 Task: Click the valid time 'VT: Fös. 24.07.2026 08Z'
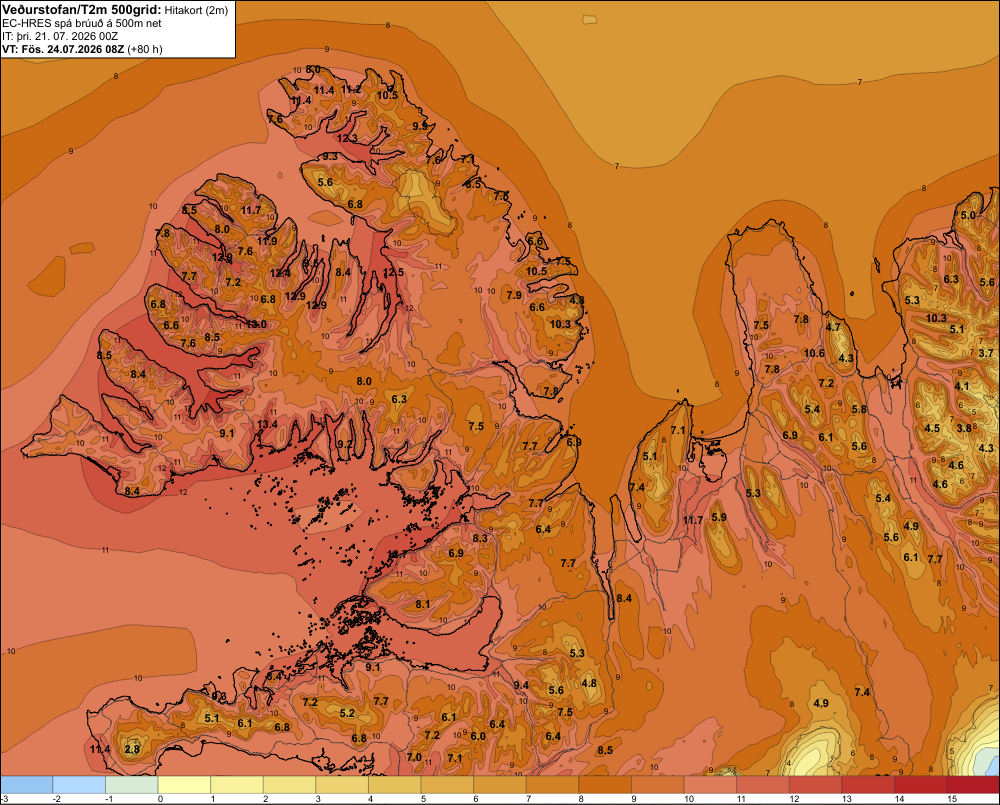(63, 49)
